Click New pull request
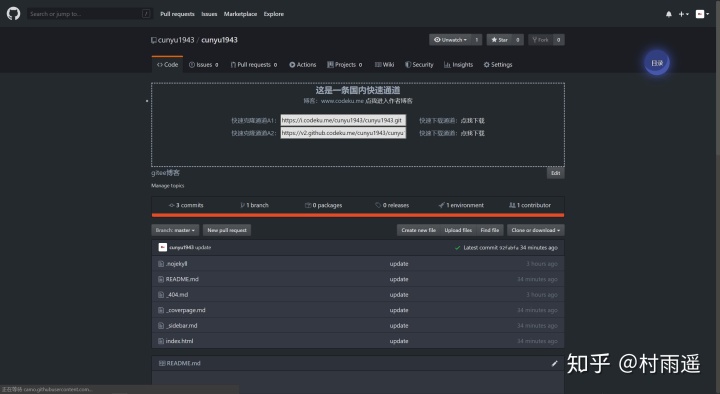The image size is (720, 394). [x=227, y=230]
